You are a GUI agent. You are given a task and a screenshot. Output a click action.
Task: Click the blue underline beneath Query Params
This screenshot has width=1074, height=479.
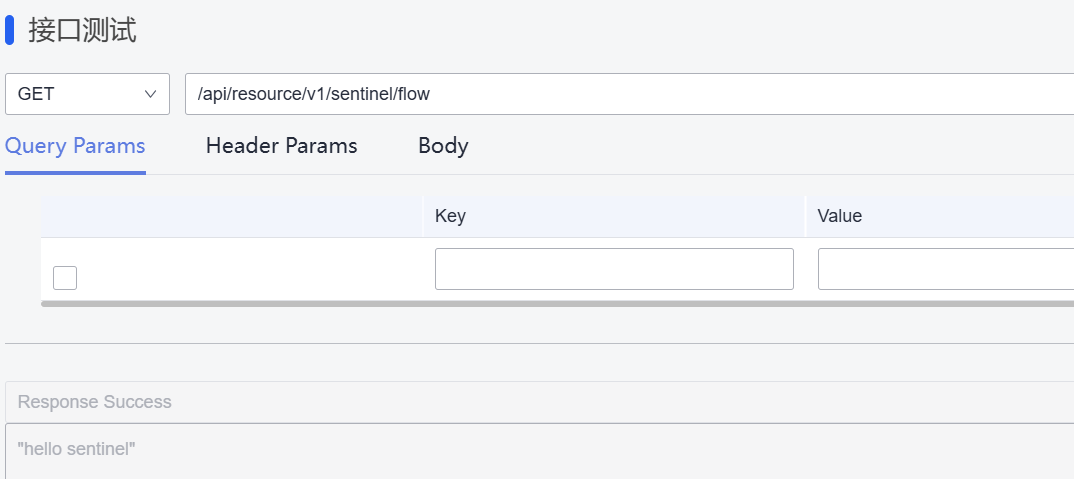tap(75, 173)
